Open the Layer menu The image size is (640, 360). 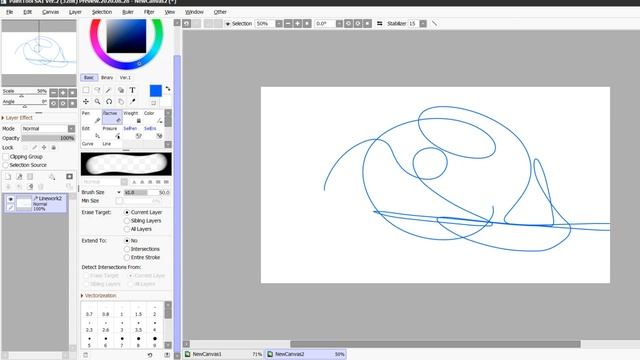75,12
